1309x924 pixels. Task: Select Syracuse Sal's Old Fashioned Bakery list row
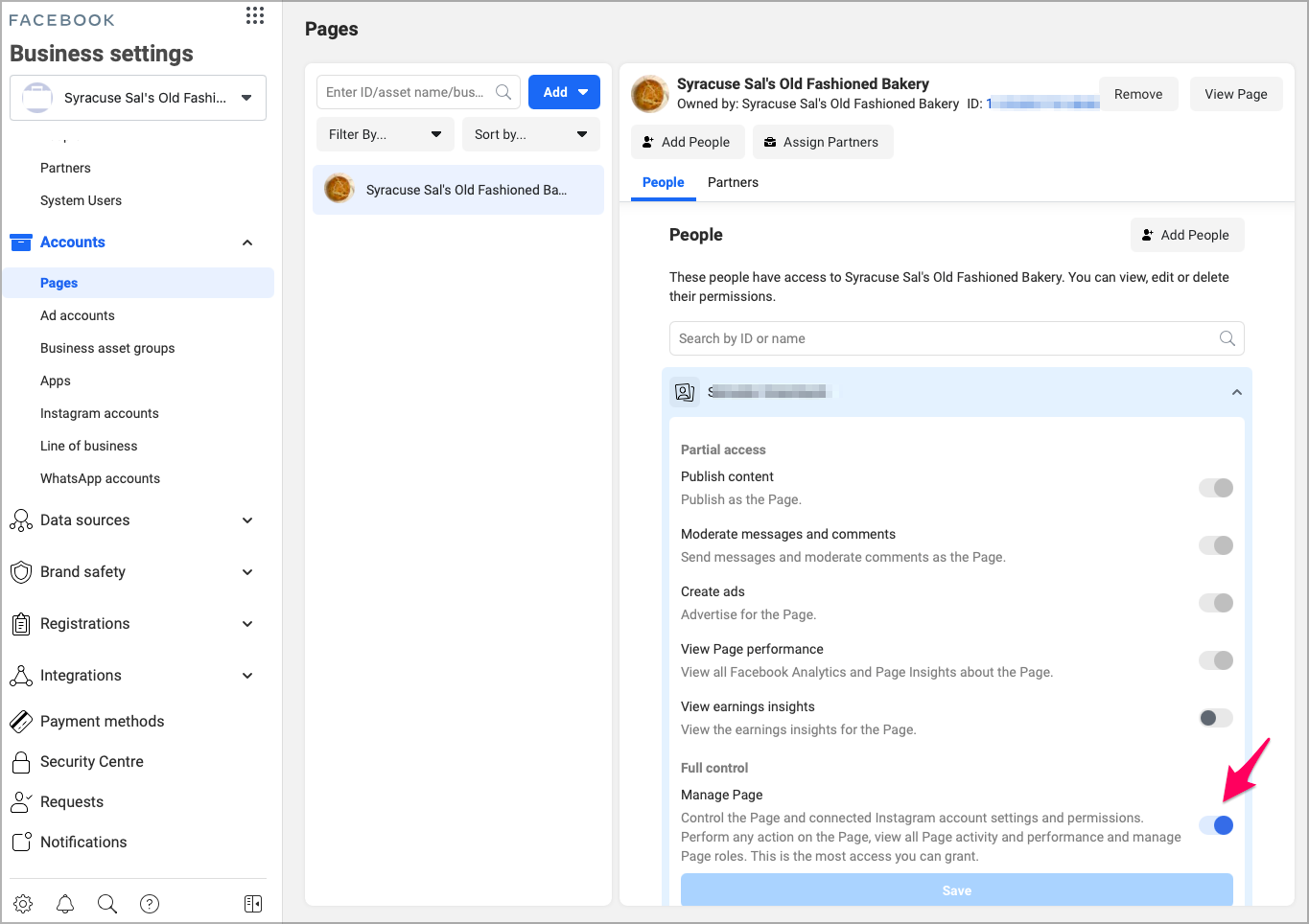point(458,189)
